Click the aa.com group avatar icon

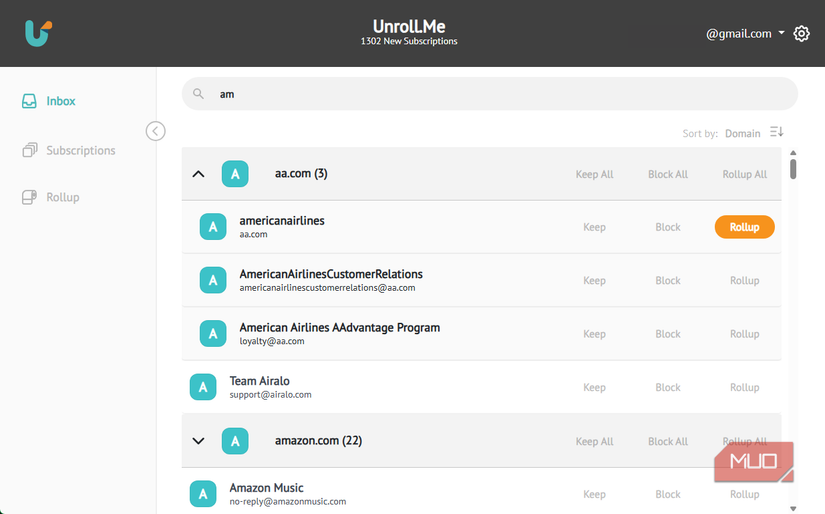tap(235, 174)
